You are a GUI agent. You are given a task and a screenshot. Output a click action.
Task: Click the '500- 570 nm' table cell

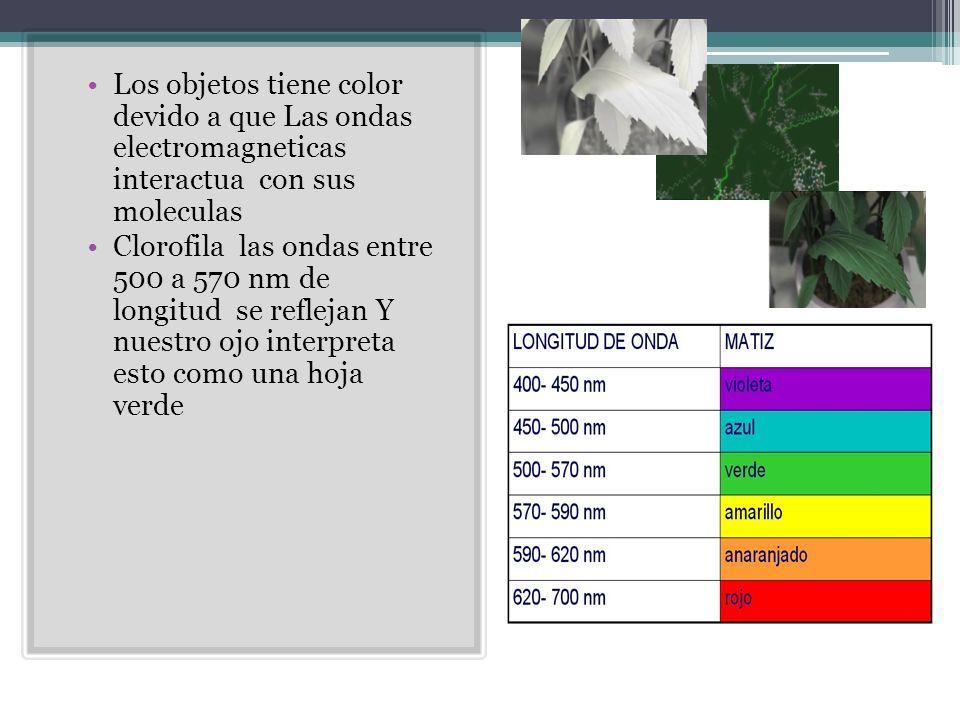614,474
